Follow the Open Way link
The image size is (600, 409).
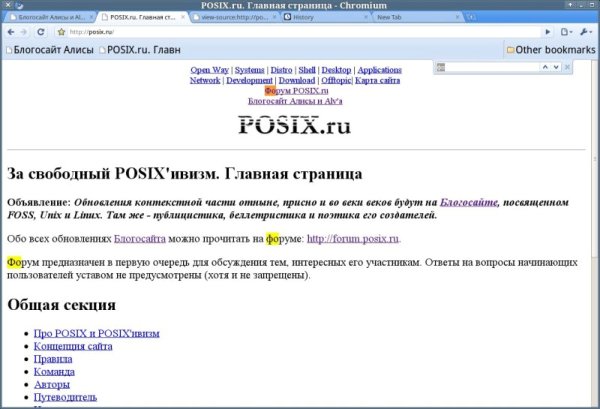(x=210, y=70)
